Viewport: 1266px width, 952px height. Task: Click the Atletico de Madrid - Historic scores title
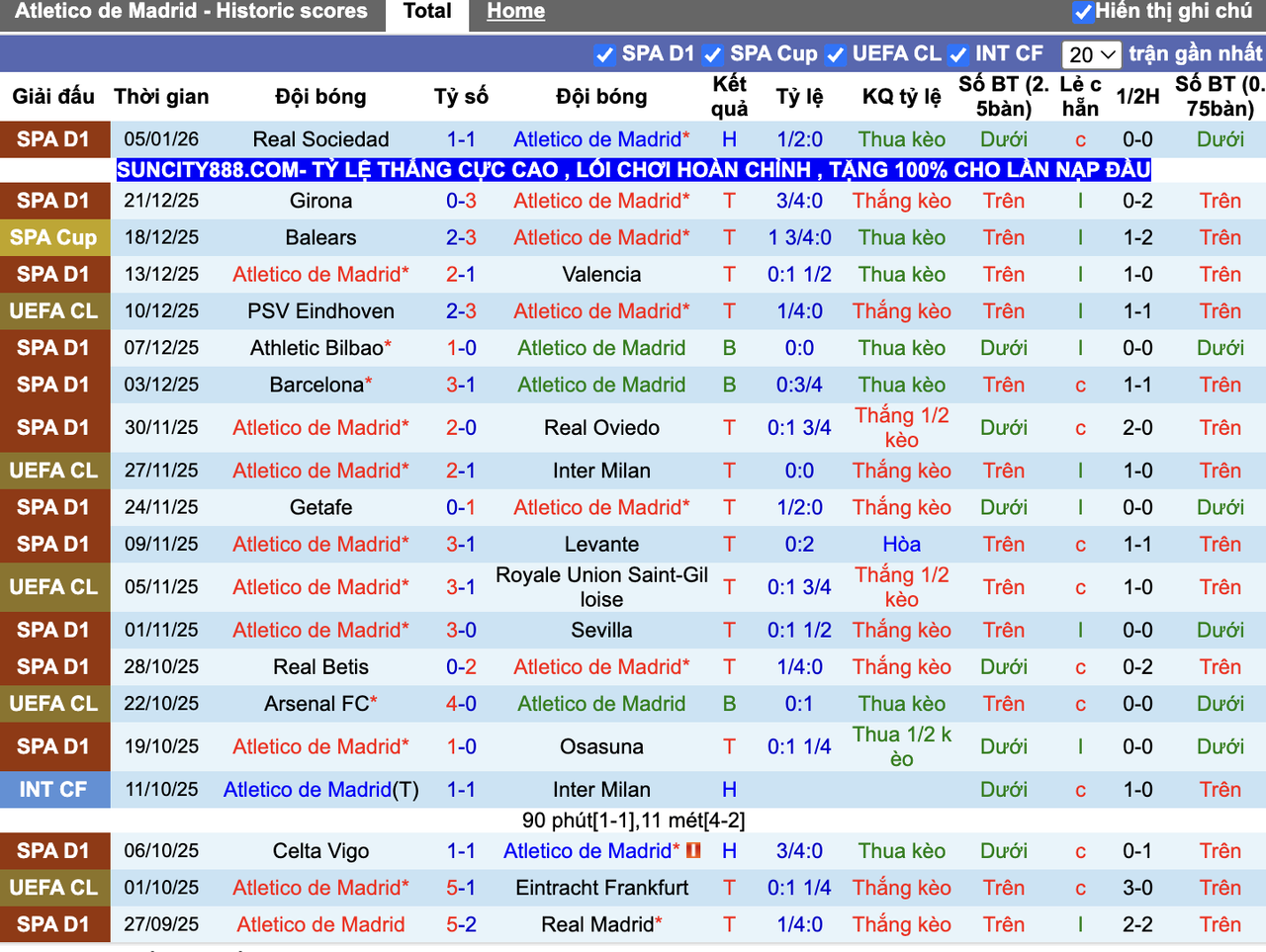[191, 12]
